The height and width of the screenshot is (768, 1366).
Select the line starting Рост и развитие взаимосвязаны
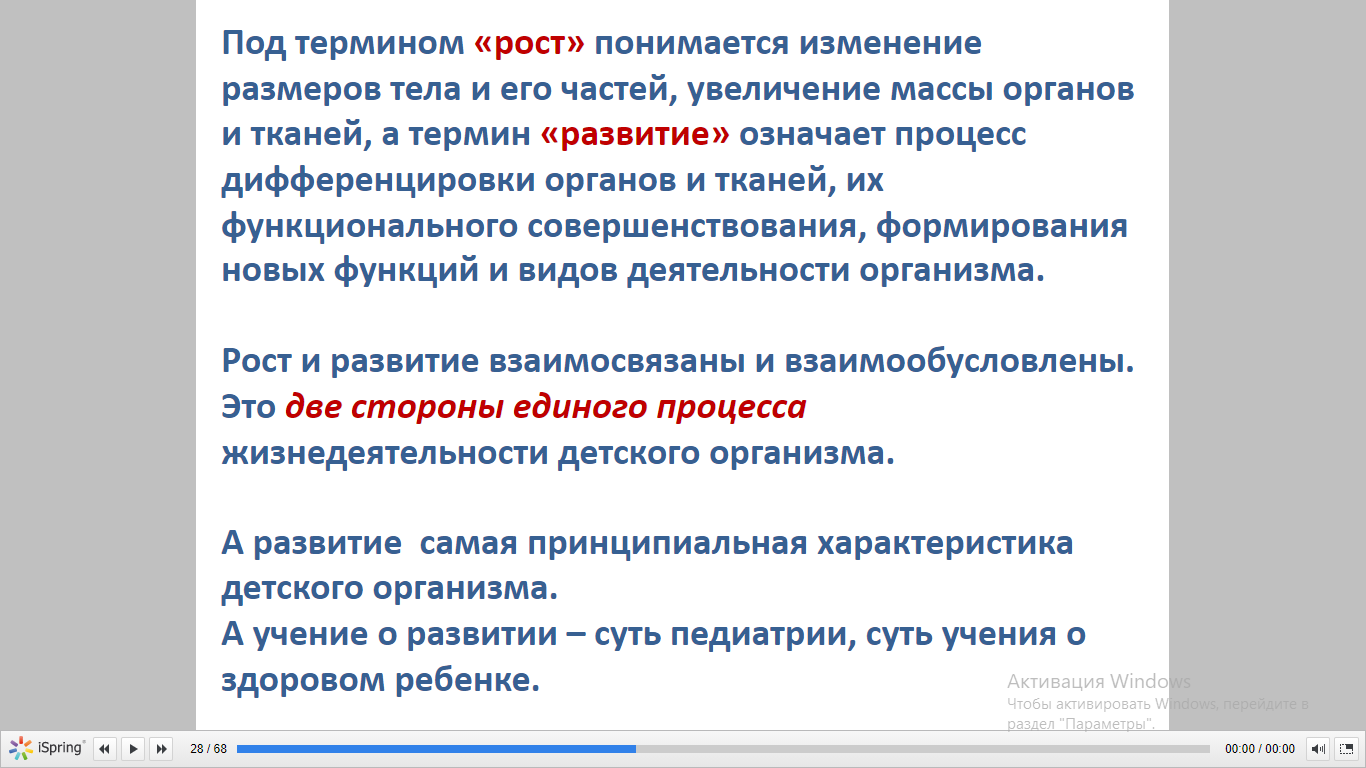(x=678, y=362)
